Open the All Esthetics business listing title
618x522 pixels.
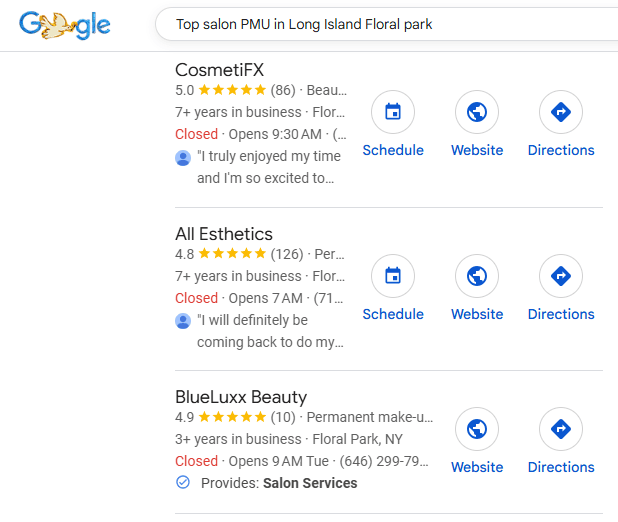click(x=224, y=234)
